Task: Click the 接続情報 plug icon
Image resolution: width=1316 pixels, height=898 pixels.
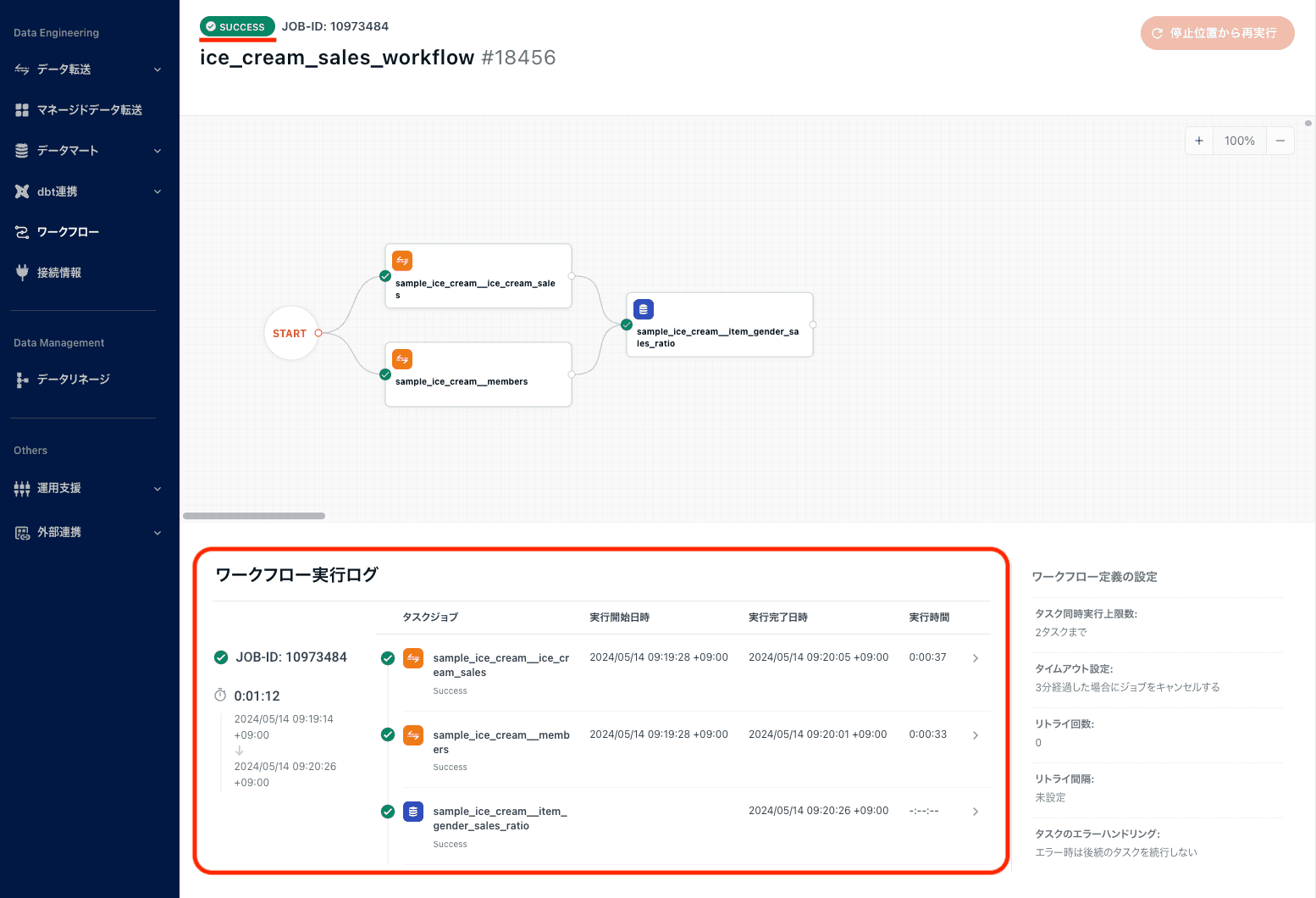Action: [22, 273]
